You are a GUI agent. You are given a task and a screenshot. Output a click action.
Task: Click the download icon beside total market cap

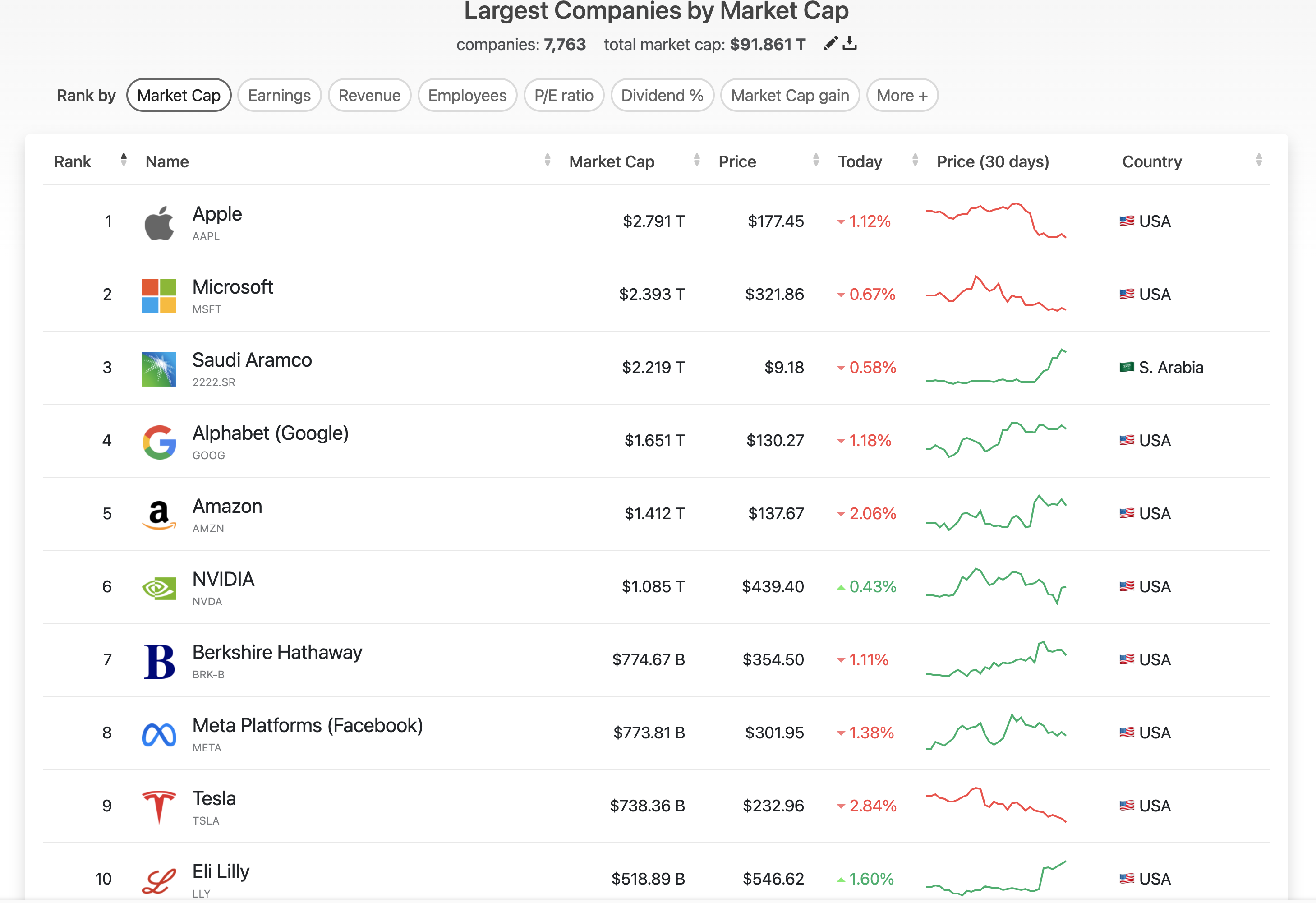pyautogui.click(x=850, y=44)
